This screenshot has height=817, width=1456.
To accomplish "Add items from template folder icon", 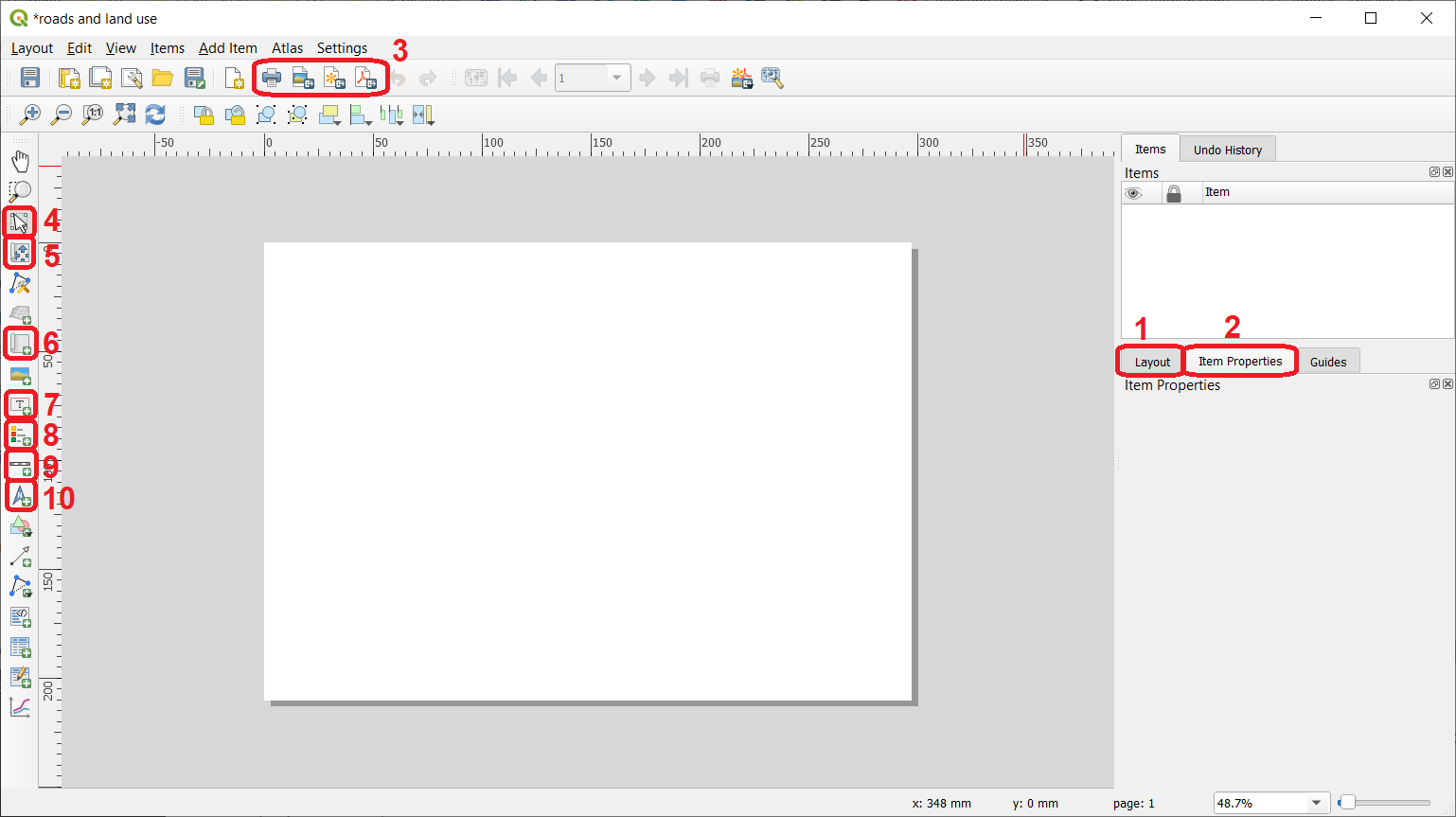I will tap(163, 78).
